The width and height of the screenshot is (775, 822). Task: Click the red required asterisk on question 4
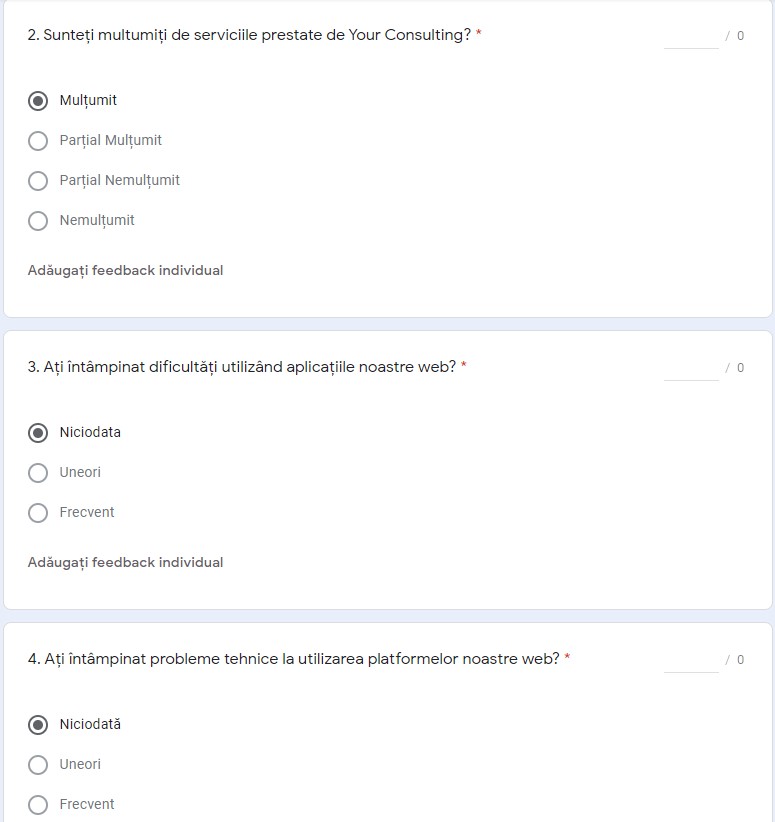567,658
